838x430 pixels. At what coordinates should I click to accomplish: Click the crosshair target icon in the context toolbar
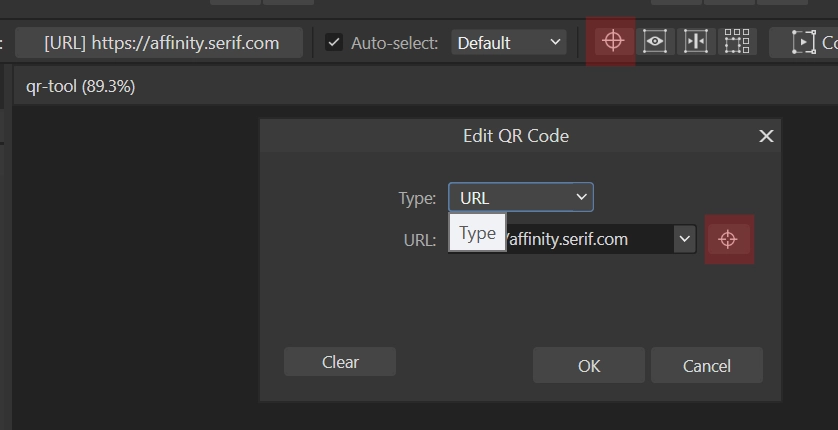613,41
